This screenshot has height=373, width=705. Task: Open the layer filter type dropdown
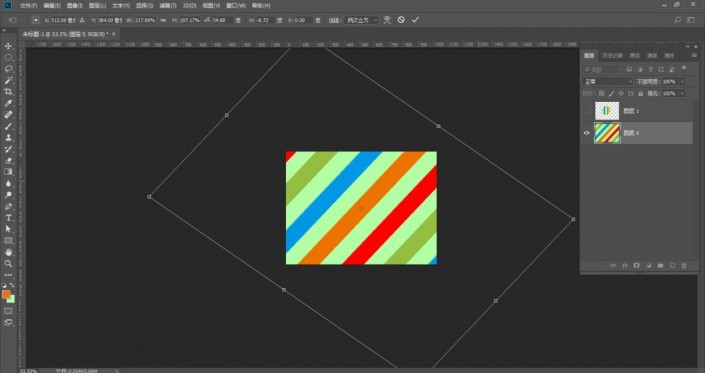(x=601, y=70)
